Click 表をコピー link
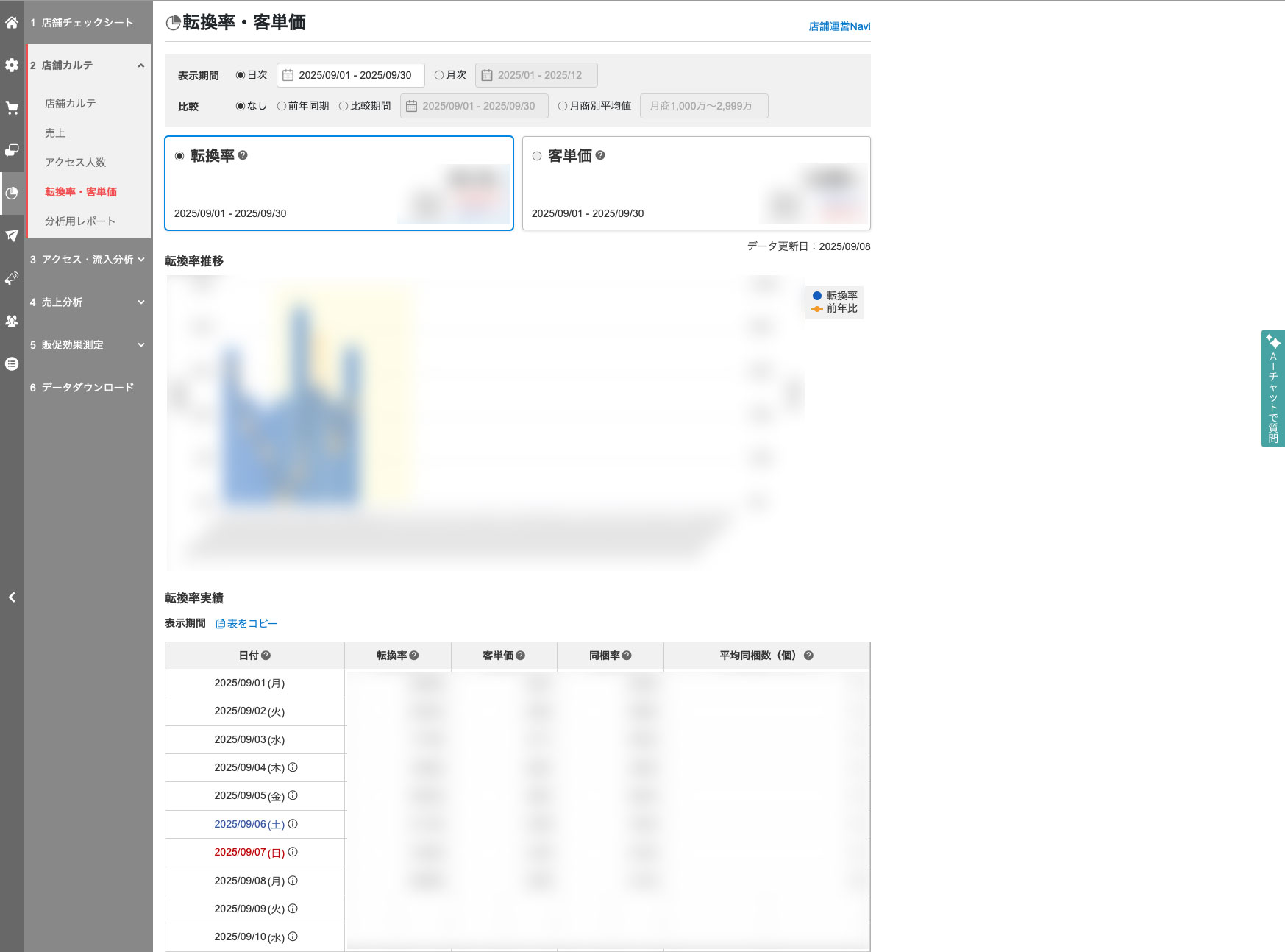This screenshot has height=952, width=1285. pyautogui.click(x=246, y=623)
